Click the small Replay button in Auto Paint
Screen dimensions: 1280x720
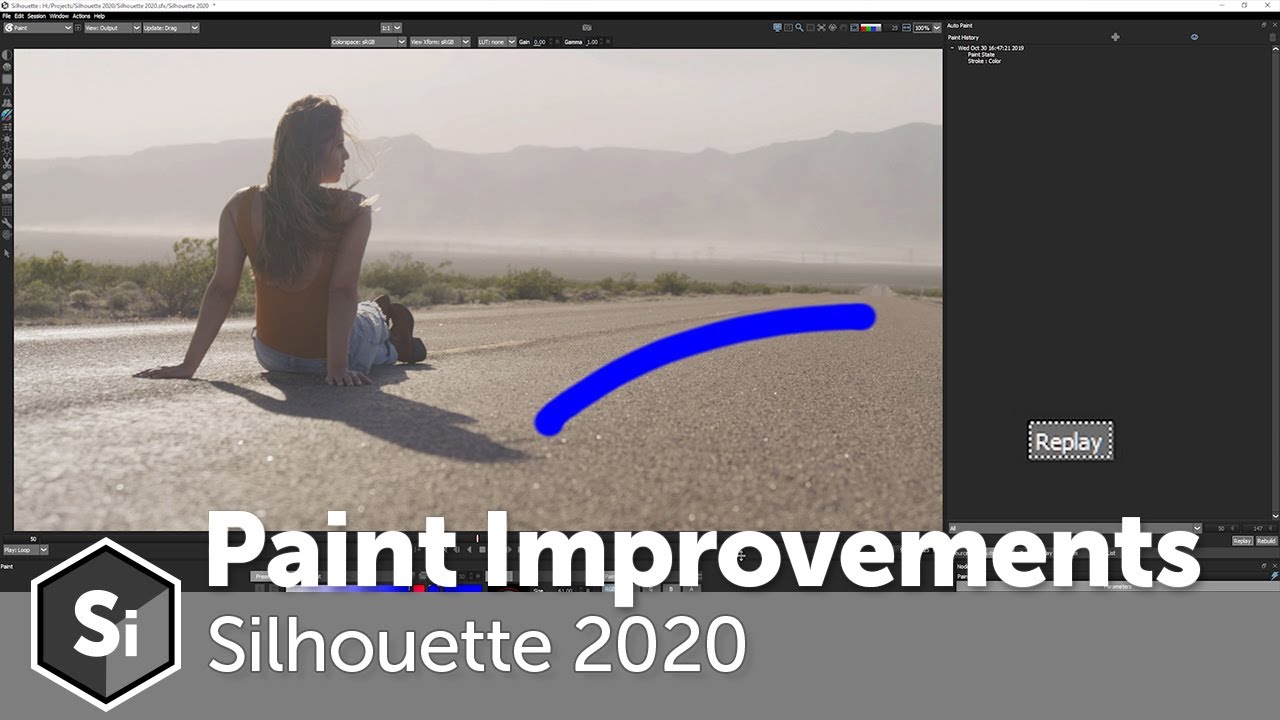1242,541
